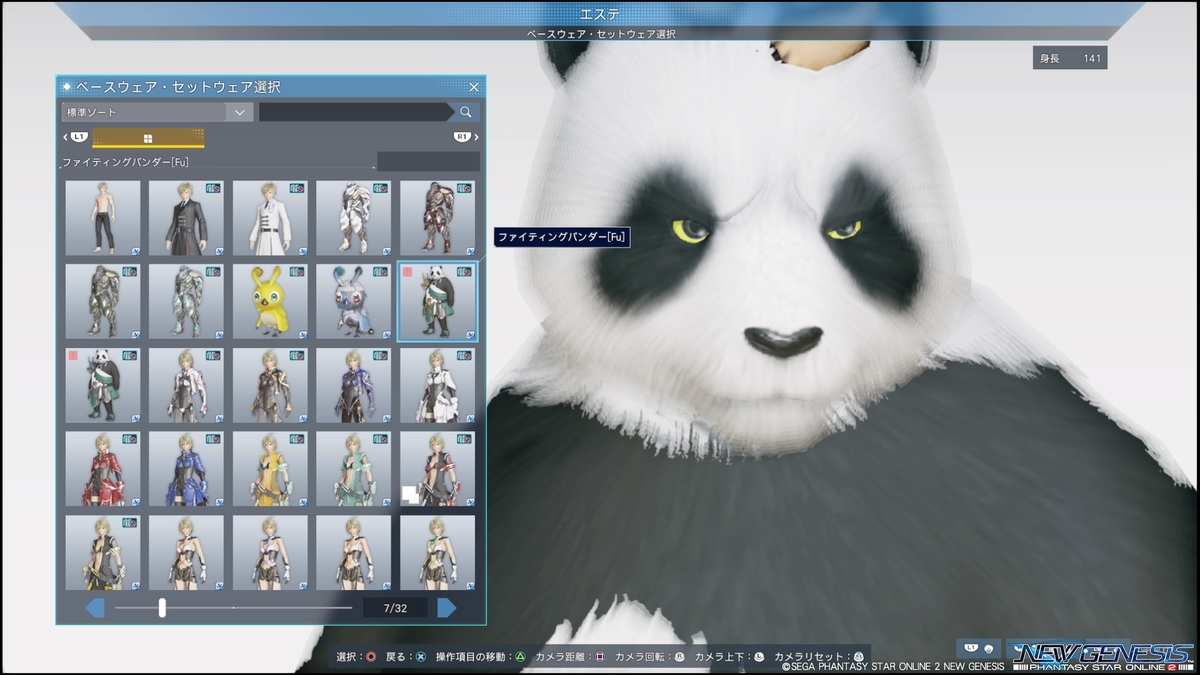
Task: Click the エステ title at top
Action: 600,13
